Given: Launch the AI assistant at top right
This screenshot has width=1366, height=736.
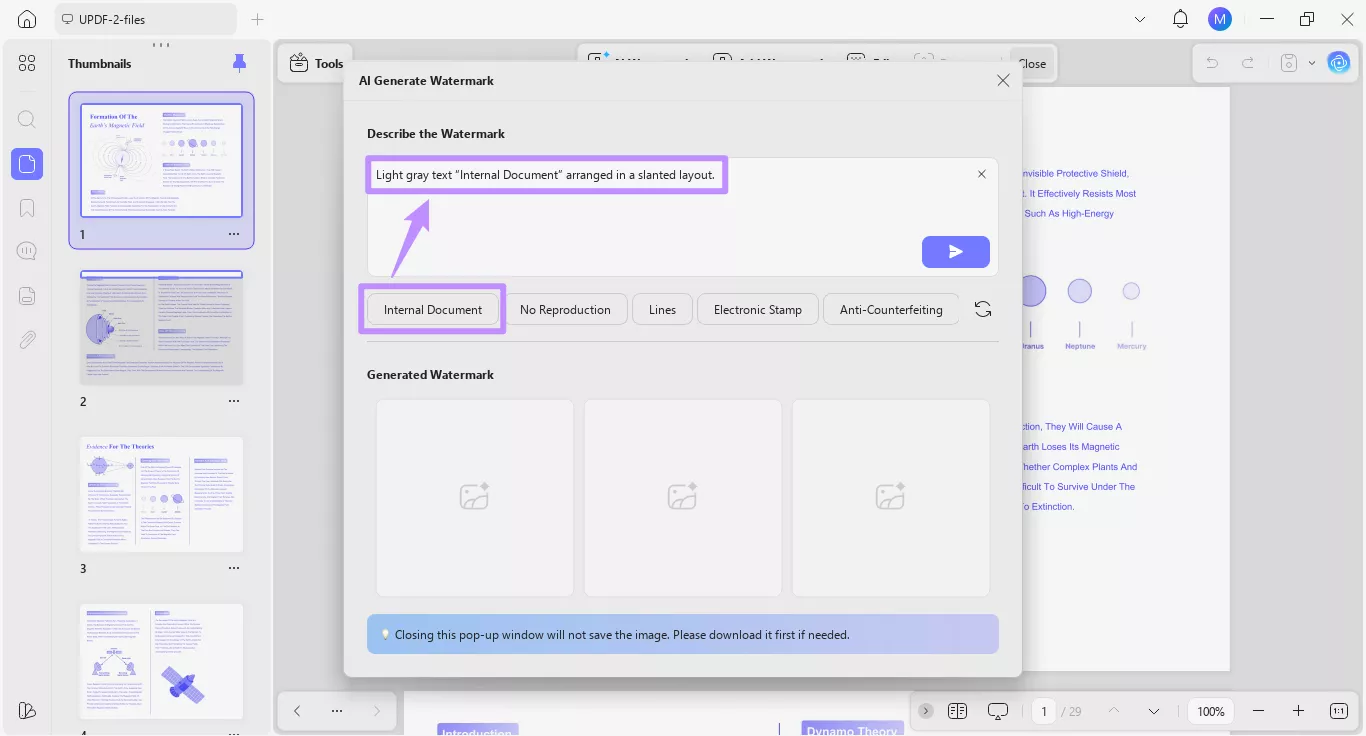Looking at the screenshot, I should coord(1339,62).
